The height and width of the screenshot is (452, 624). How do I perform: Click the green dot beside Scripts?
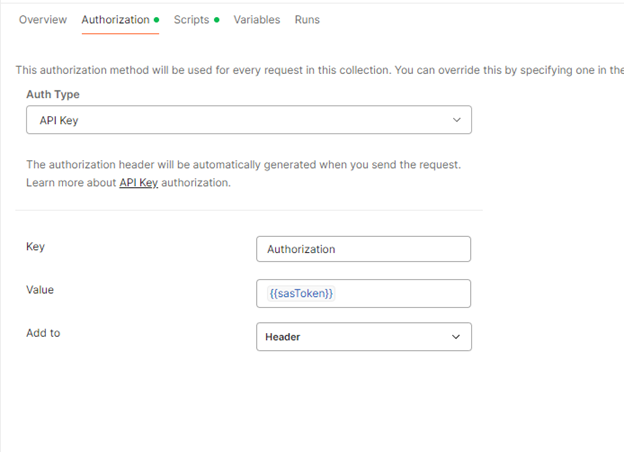pos(217,20)
